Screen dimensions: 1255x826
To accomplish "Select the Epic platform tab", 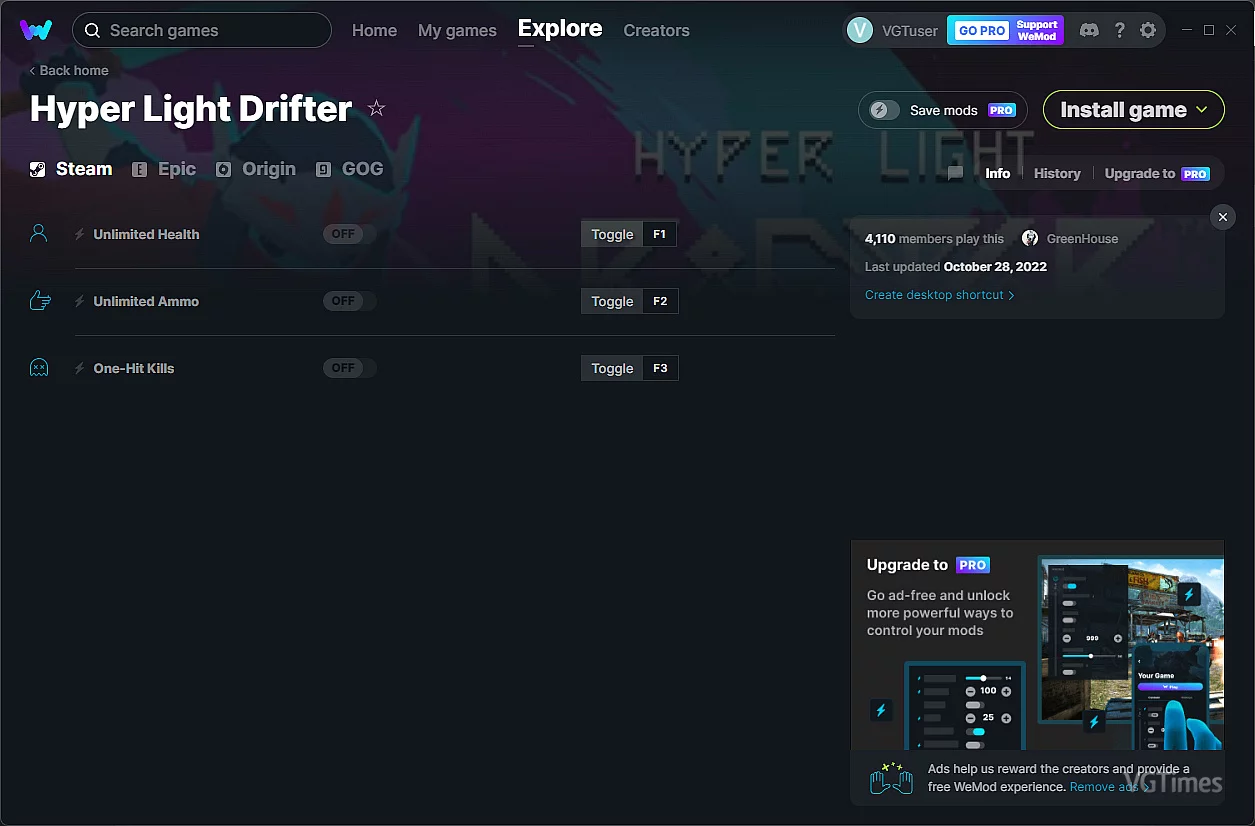I will point(165,169).
